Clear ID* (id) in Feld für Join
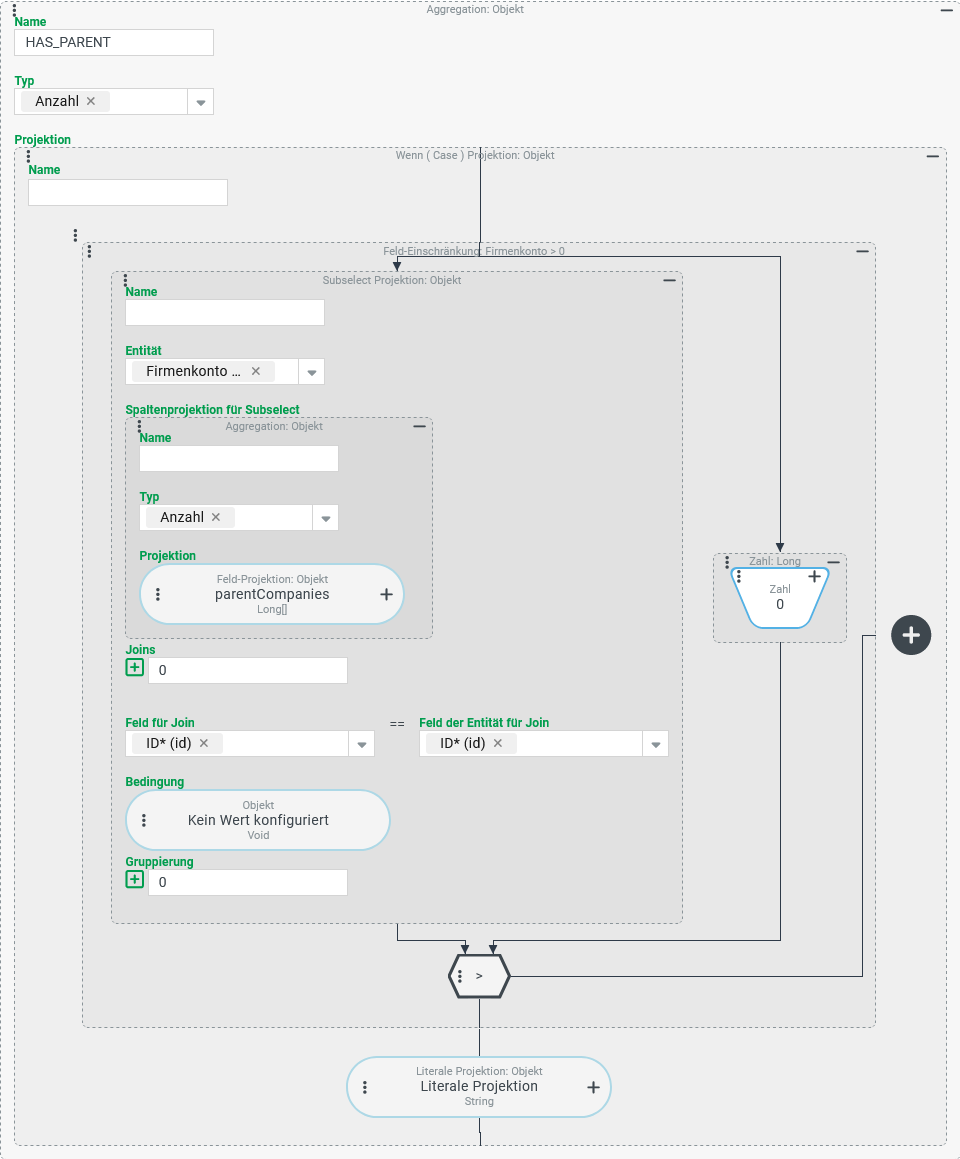960x1159 pixels. (204, 743)
